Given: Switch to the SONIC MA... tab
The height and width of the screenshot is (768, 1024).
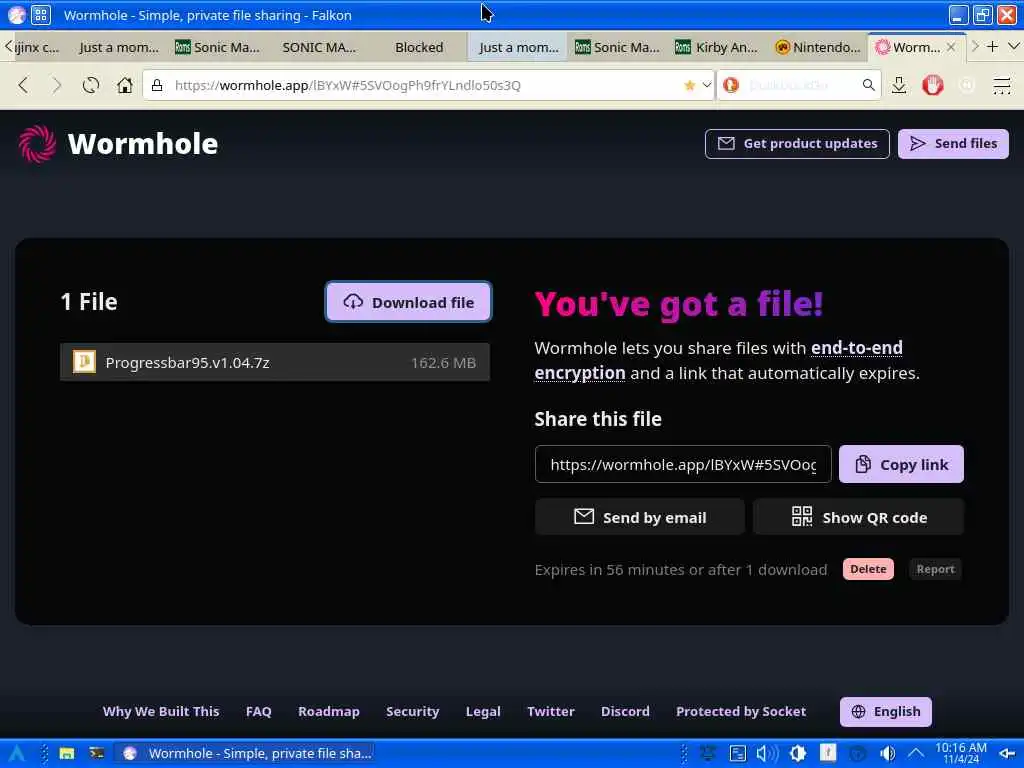Looking at the screenshot, I should (319, 47).
